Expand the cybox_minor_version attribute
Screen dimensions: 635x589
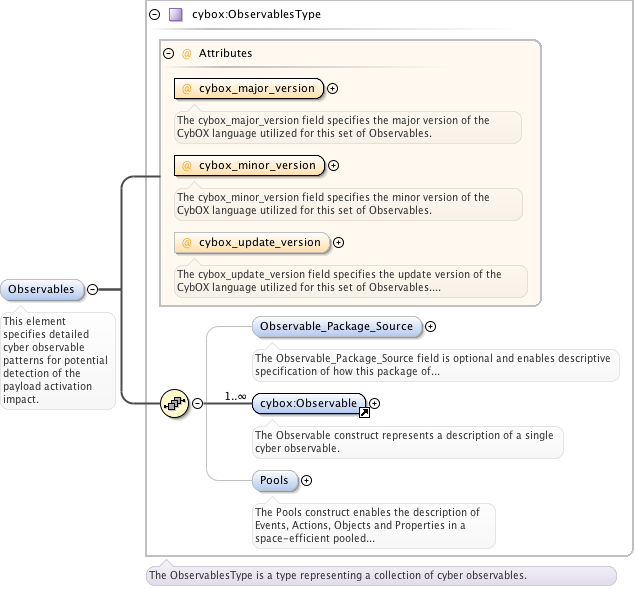[333, 166]
